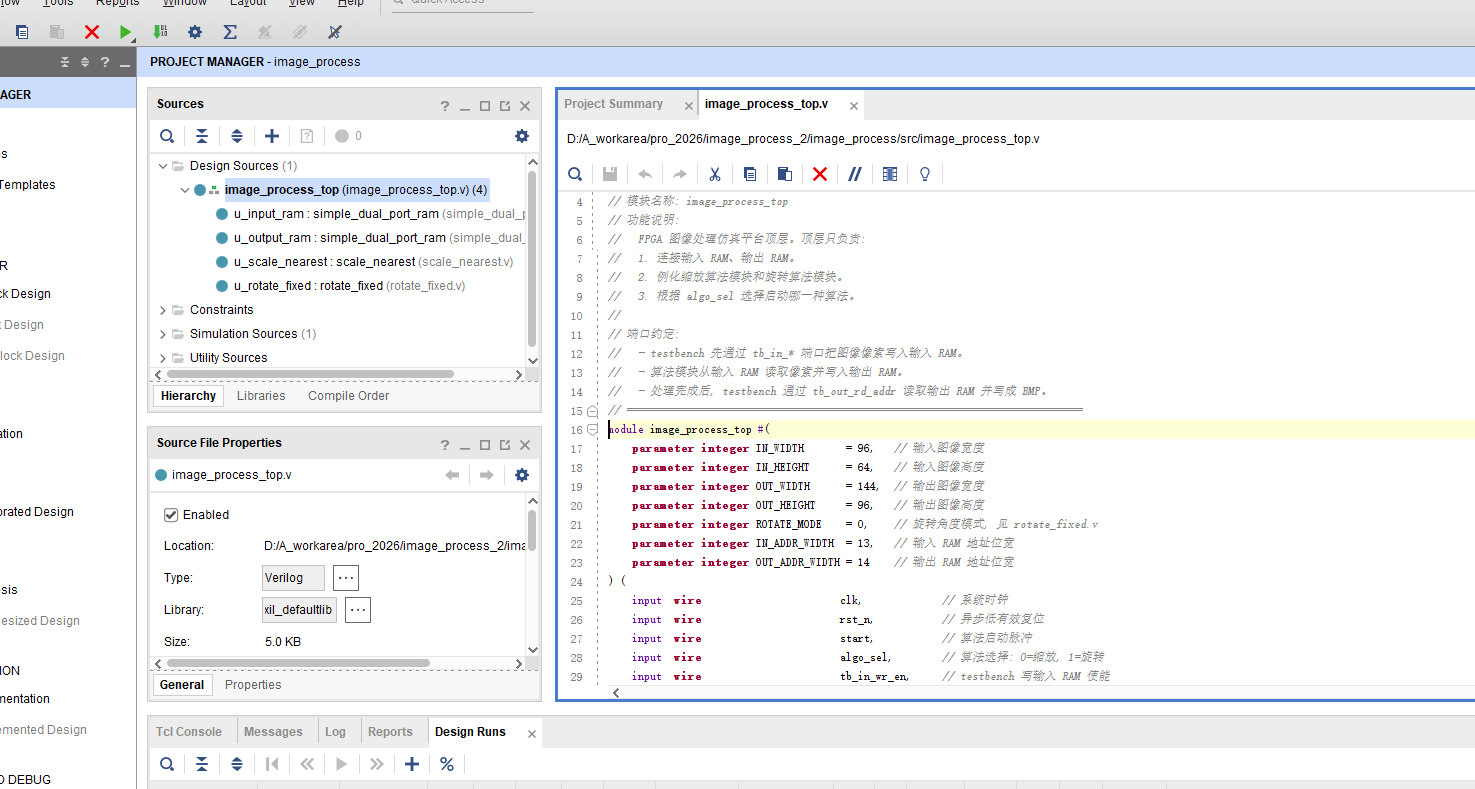1475x789 pixels.
Task: Switch to Tcl Console tab
Action: pos(189,732)
